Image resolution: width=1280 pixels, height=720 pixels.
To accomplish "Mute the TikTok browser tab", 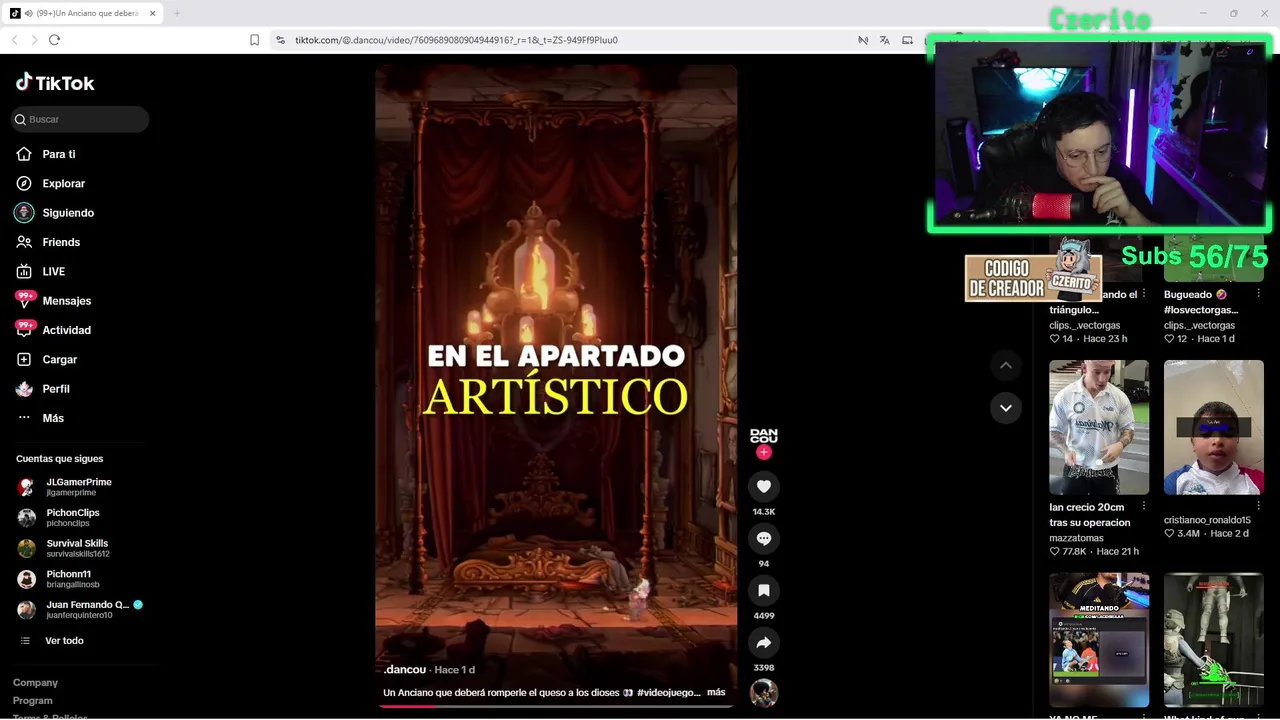I will click(28, 13).
